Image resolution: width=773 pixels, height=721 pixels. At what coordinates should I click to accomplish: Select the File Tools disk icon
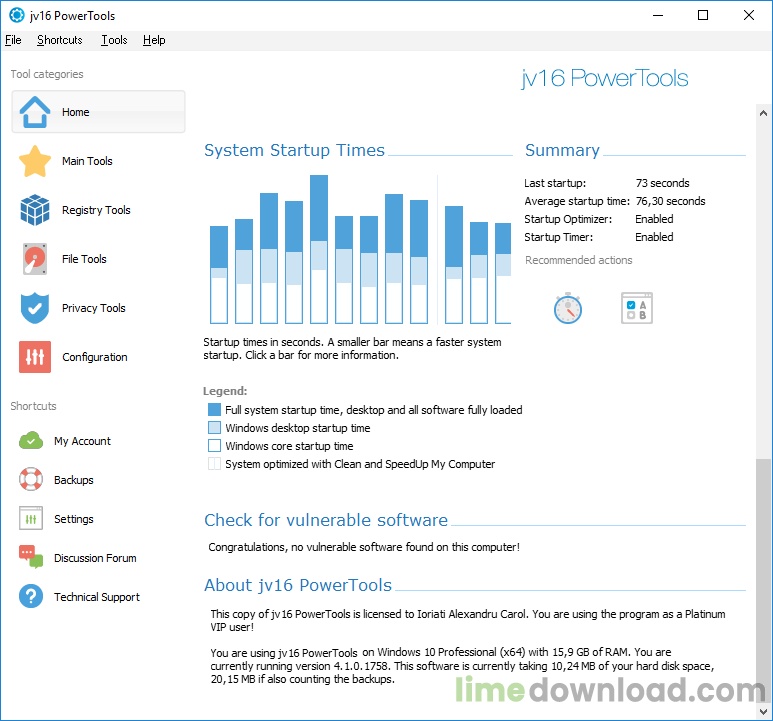click(x=35, y=259)
